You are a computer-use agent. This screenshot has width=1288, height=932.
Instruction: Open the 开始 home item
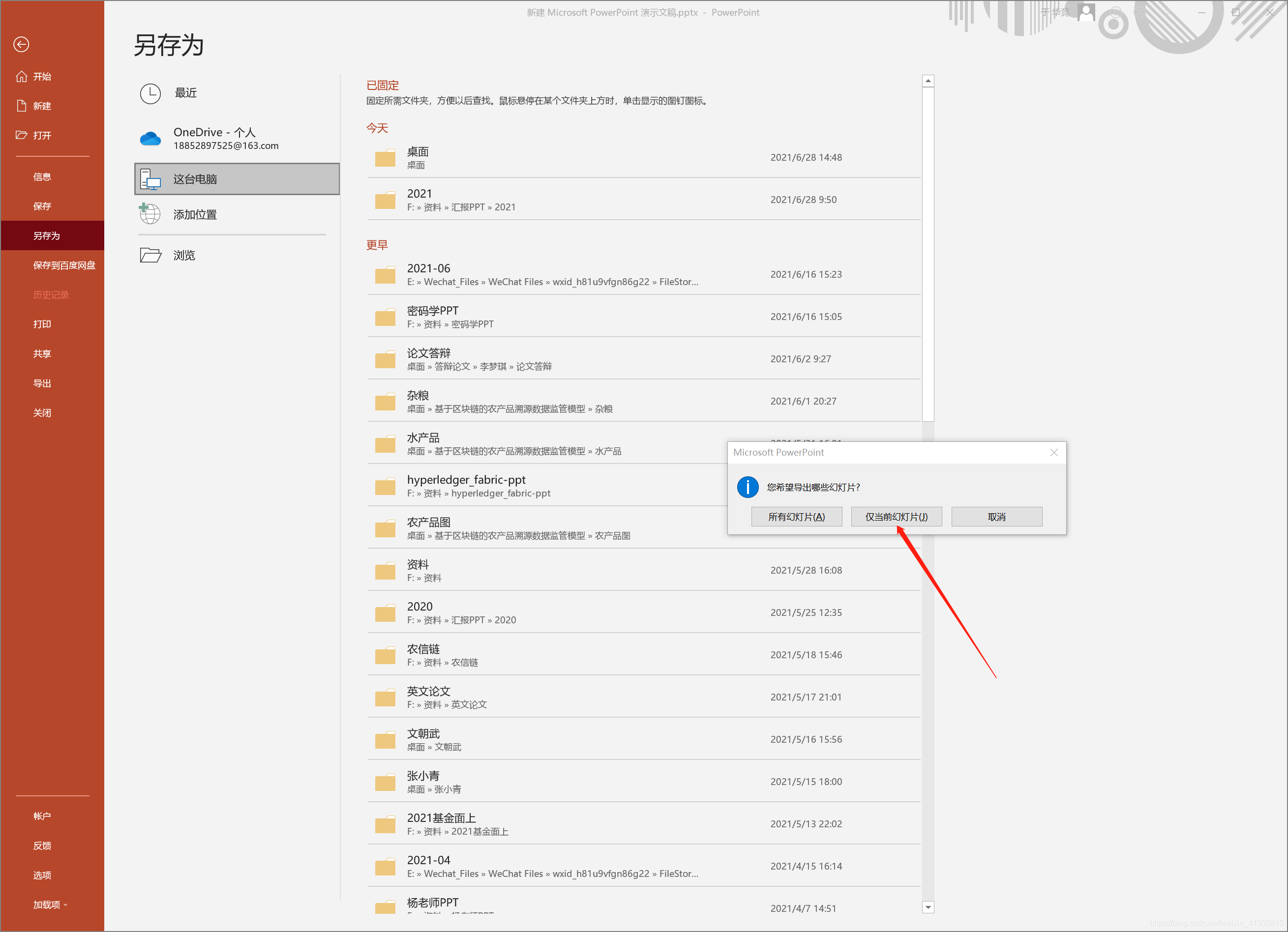tap(52, 77)
